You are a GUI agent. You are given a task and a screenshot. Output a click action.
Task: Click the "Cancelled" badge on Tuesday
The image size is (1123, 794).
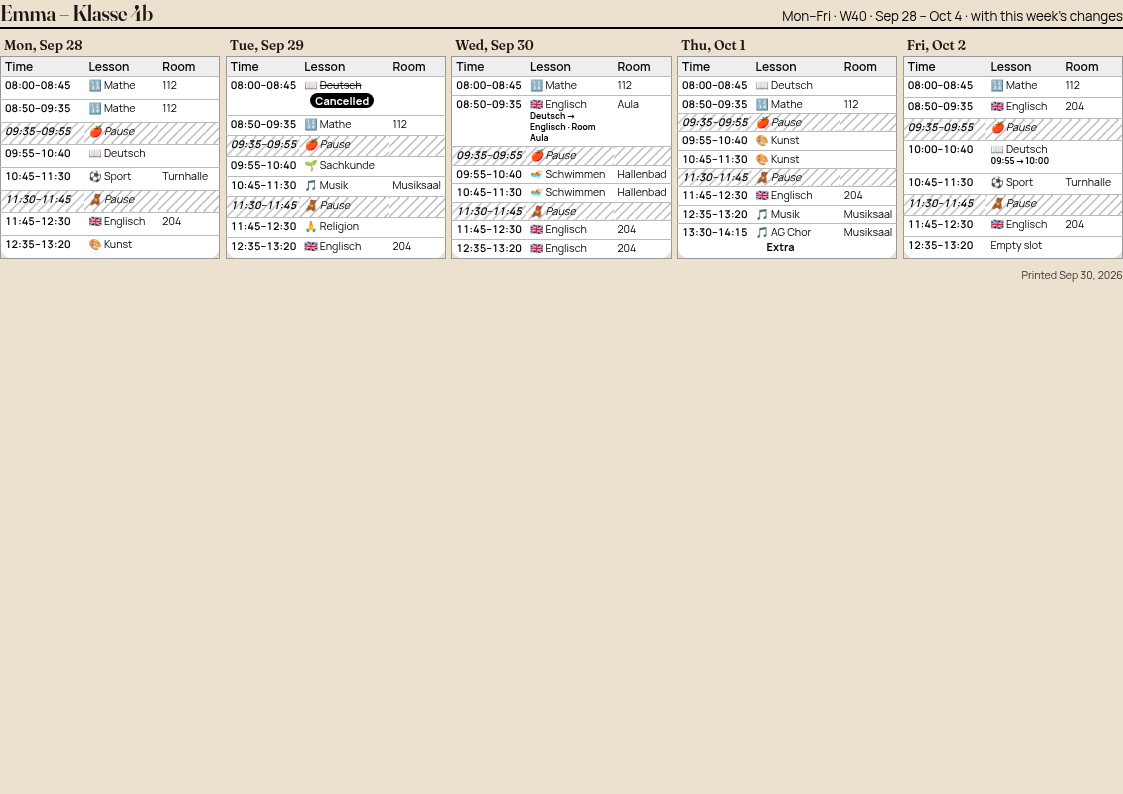[342, 101]
